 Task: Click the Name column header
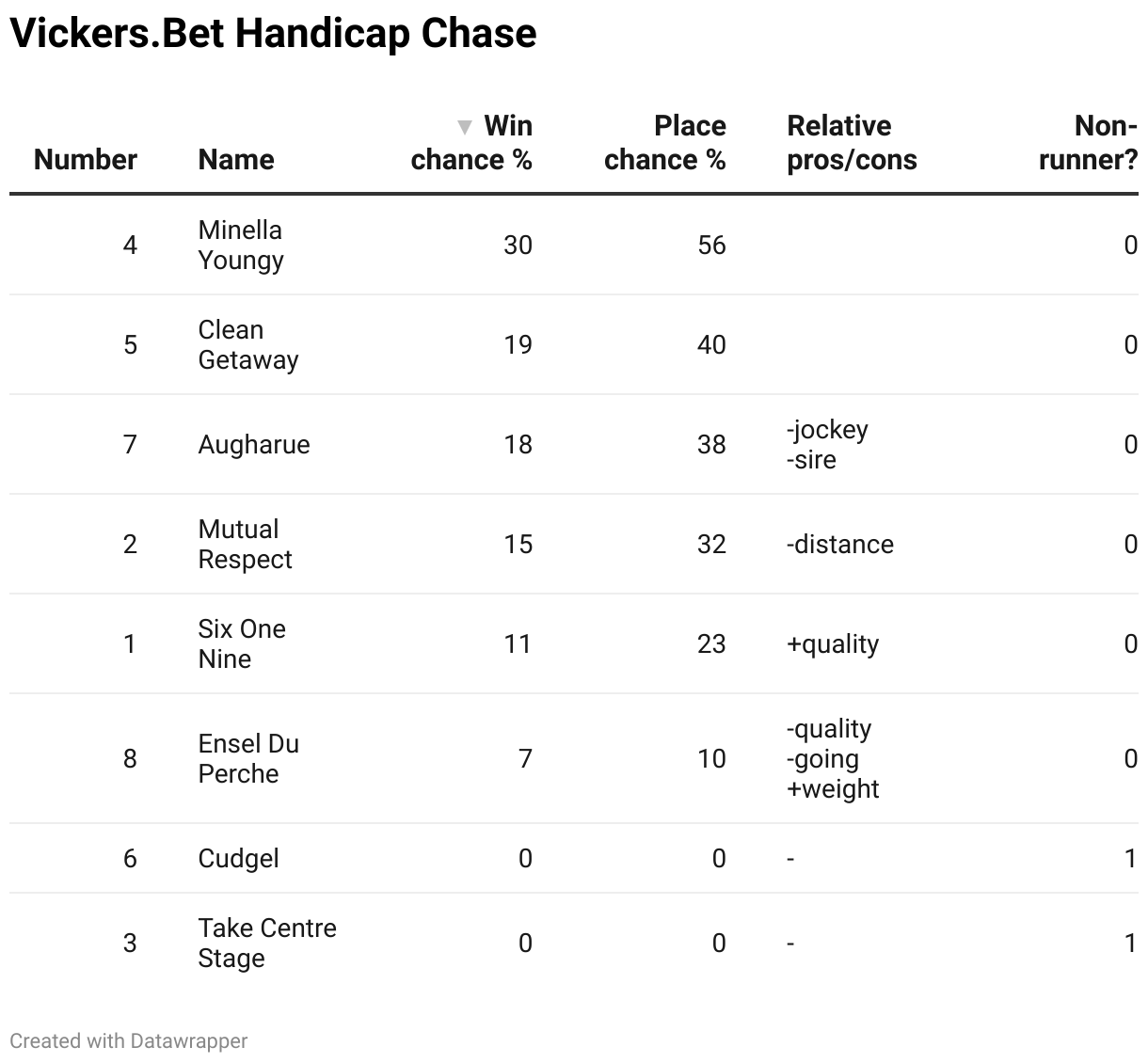pyautogui.click(x=236, y=160)
